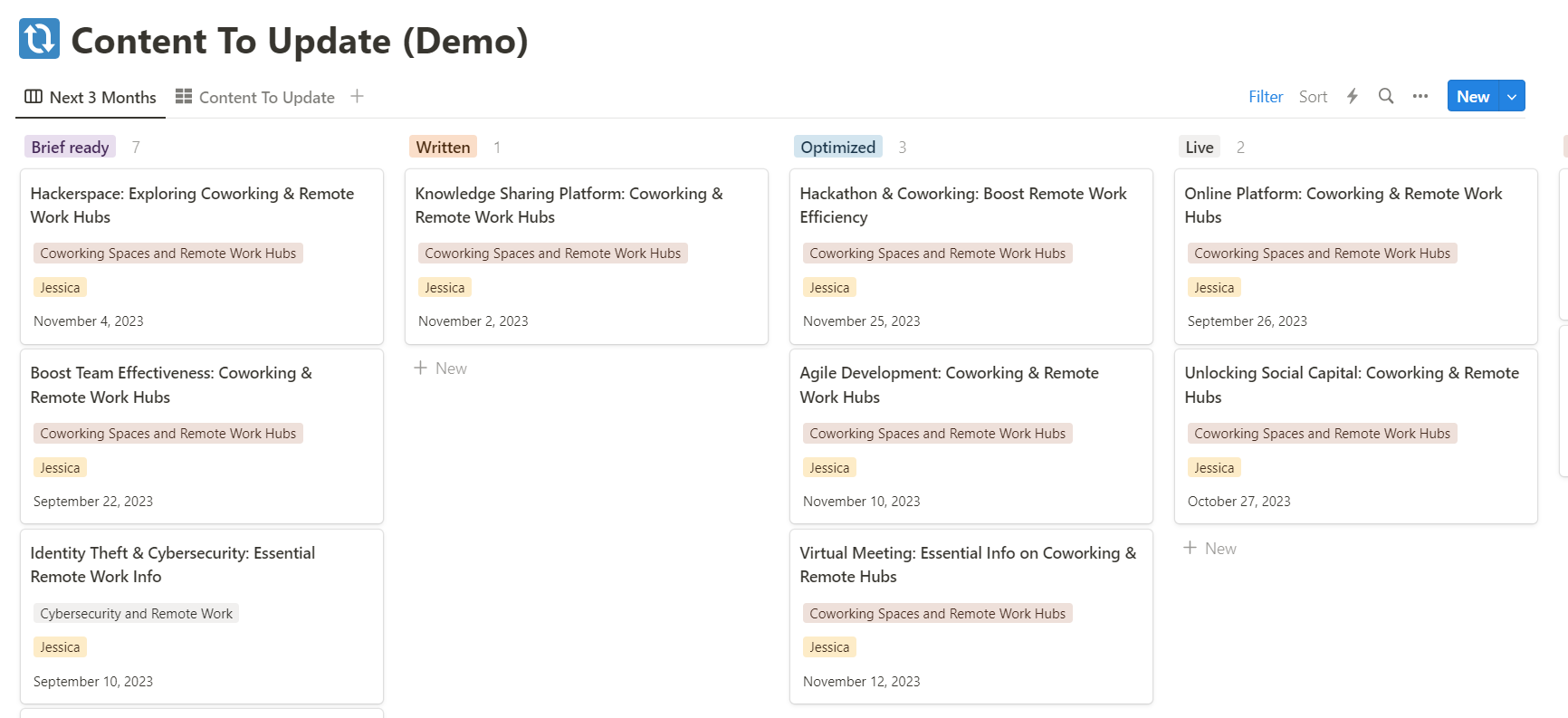Click the plus icon under Live column

point(1190,548)
